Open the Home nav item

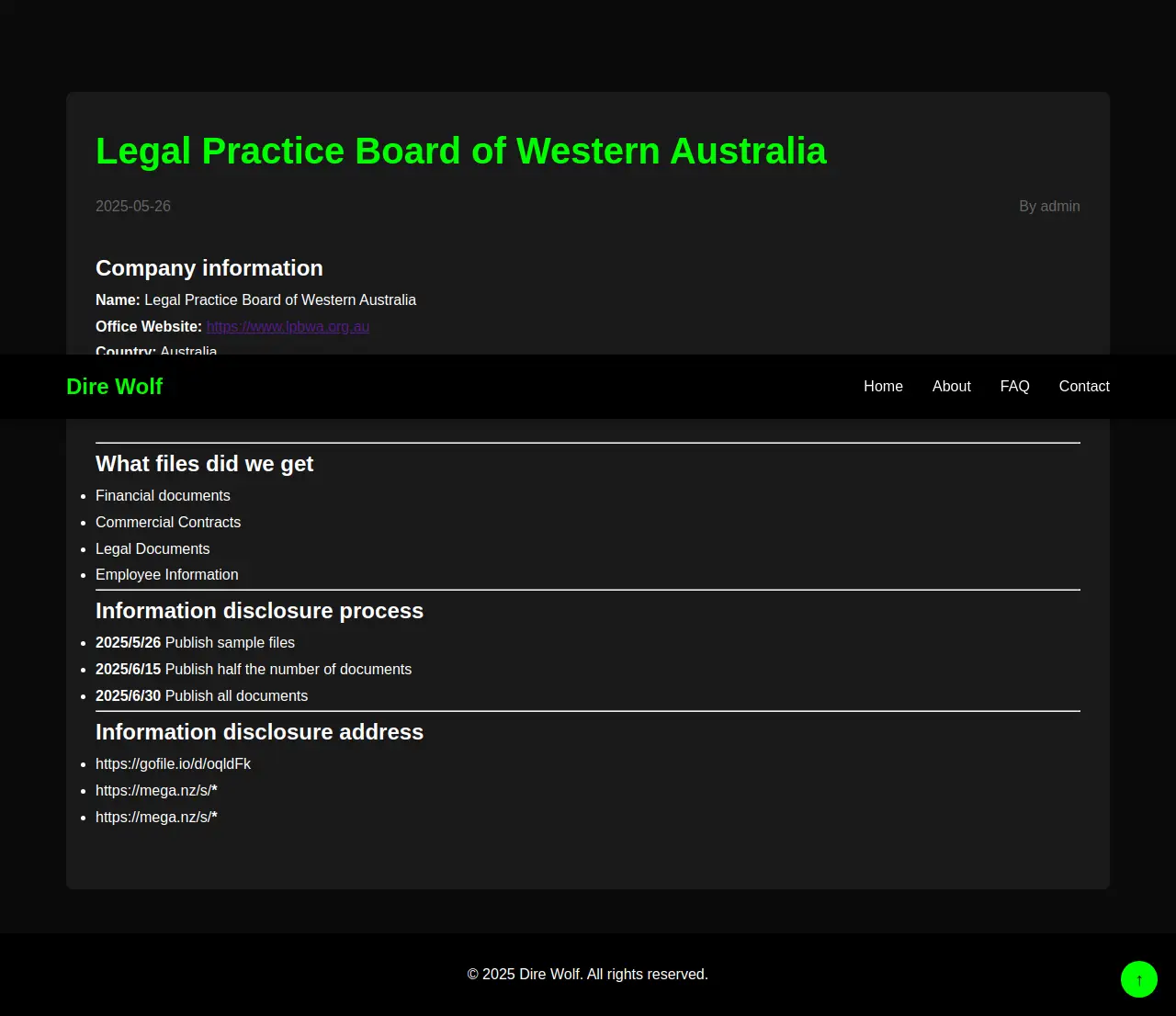883,387
